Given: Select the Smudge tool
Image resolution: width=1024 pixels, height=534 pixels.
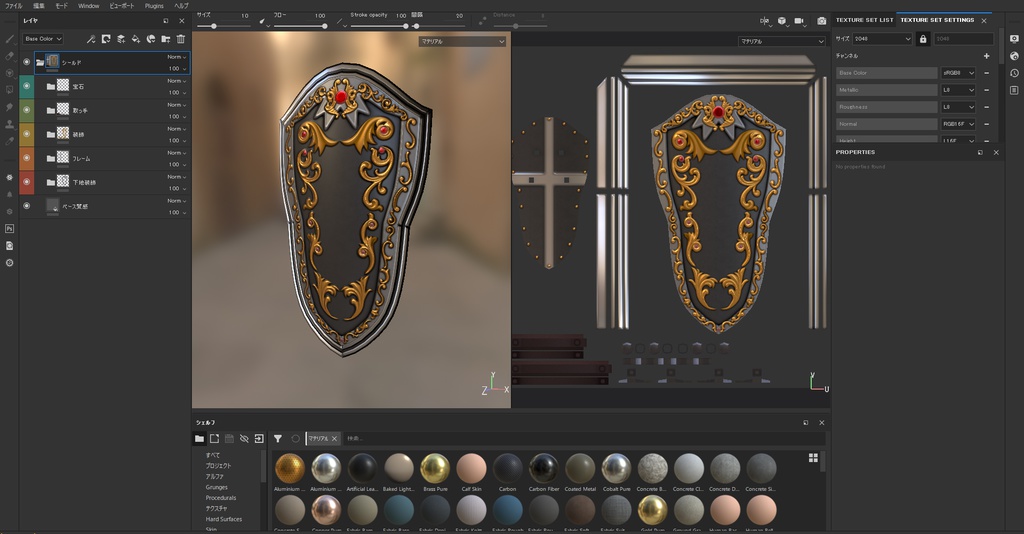Looking at the screenshot, I should tap(9, 107).
